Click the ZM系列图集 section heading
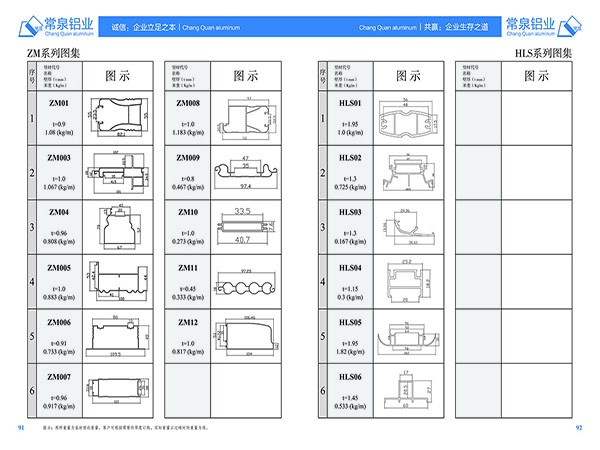This screenshot has width=600, height=450. [x=53, y=53]
